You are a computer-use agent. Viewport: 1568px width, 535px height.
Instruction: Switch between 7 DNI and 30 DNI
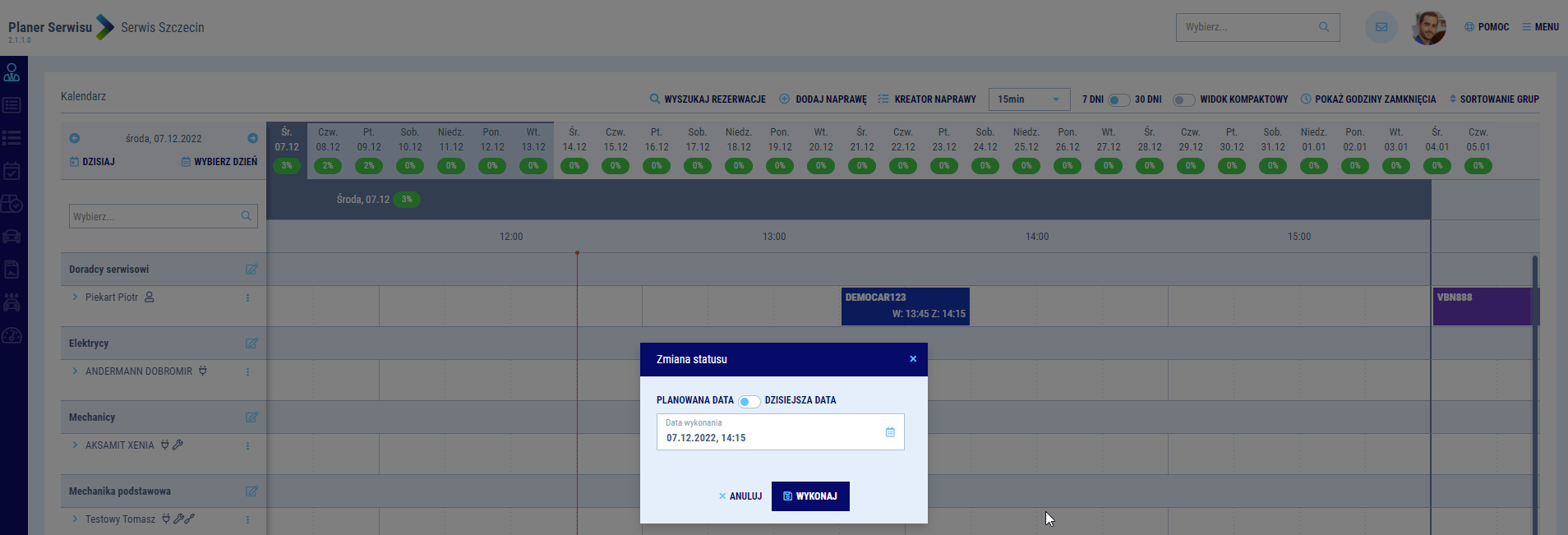point(1118,100)
